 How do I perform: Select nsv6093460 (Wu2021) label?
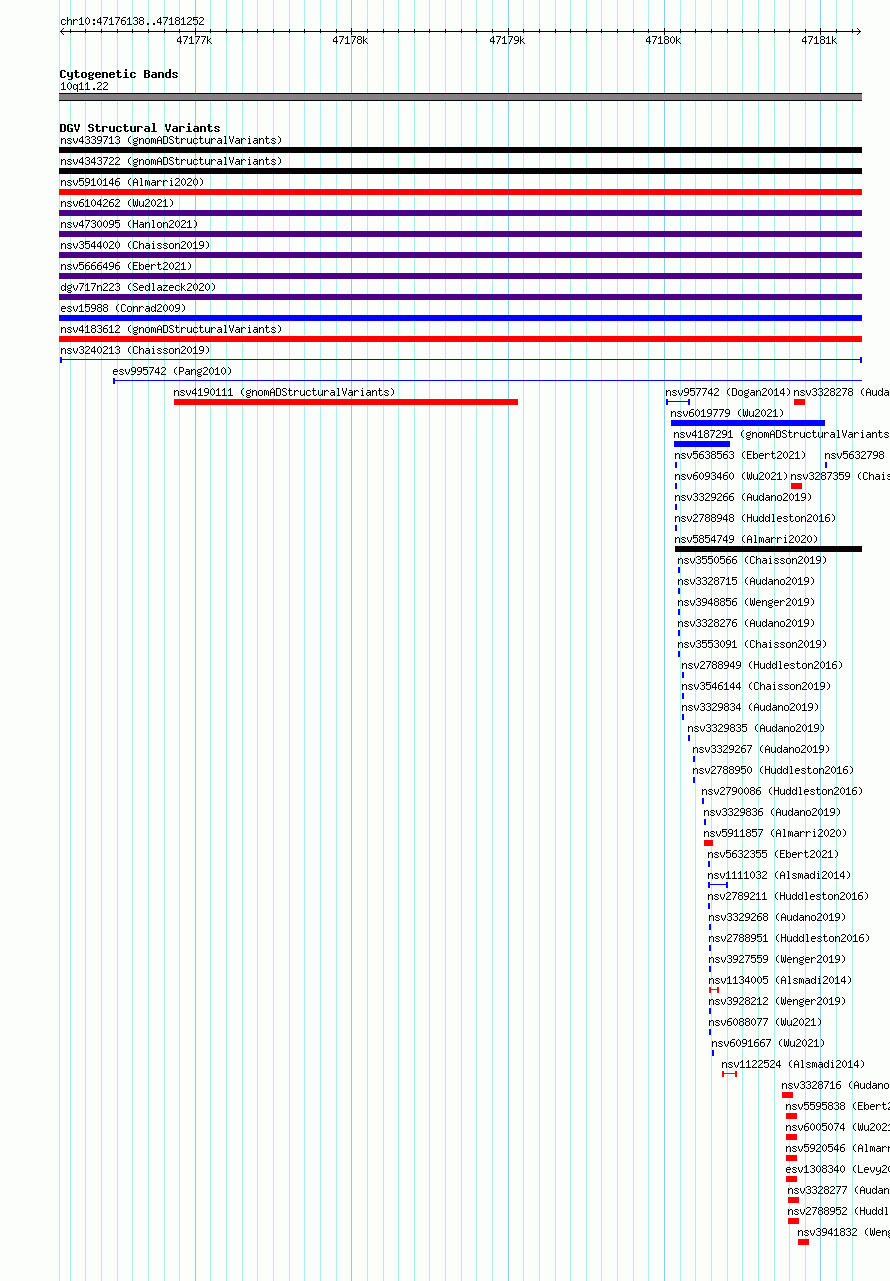(x=732, y=476)
